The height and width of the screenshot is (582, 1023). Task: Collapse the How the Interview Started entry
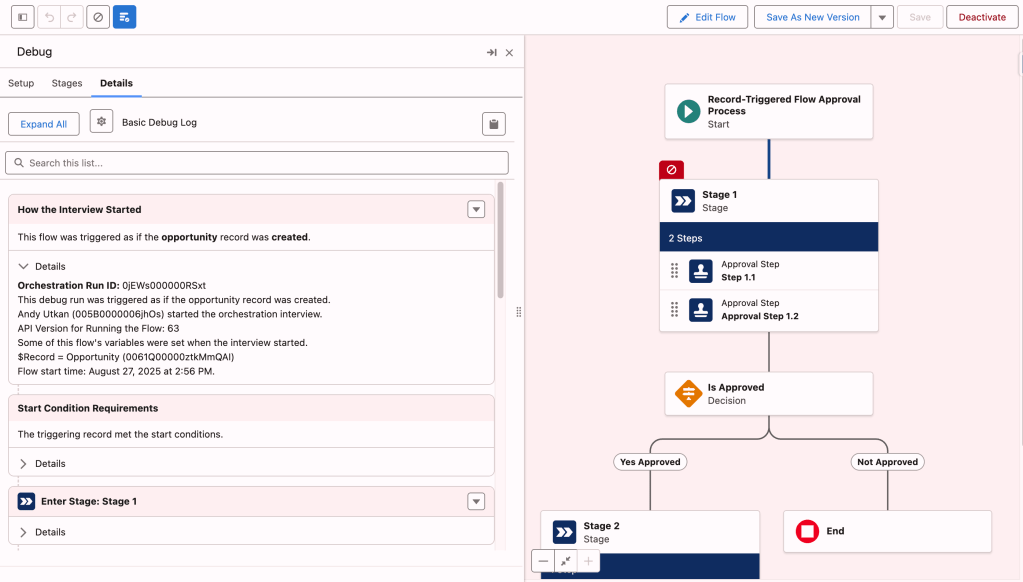pyautogui.click(x=476, y=209)
